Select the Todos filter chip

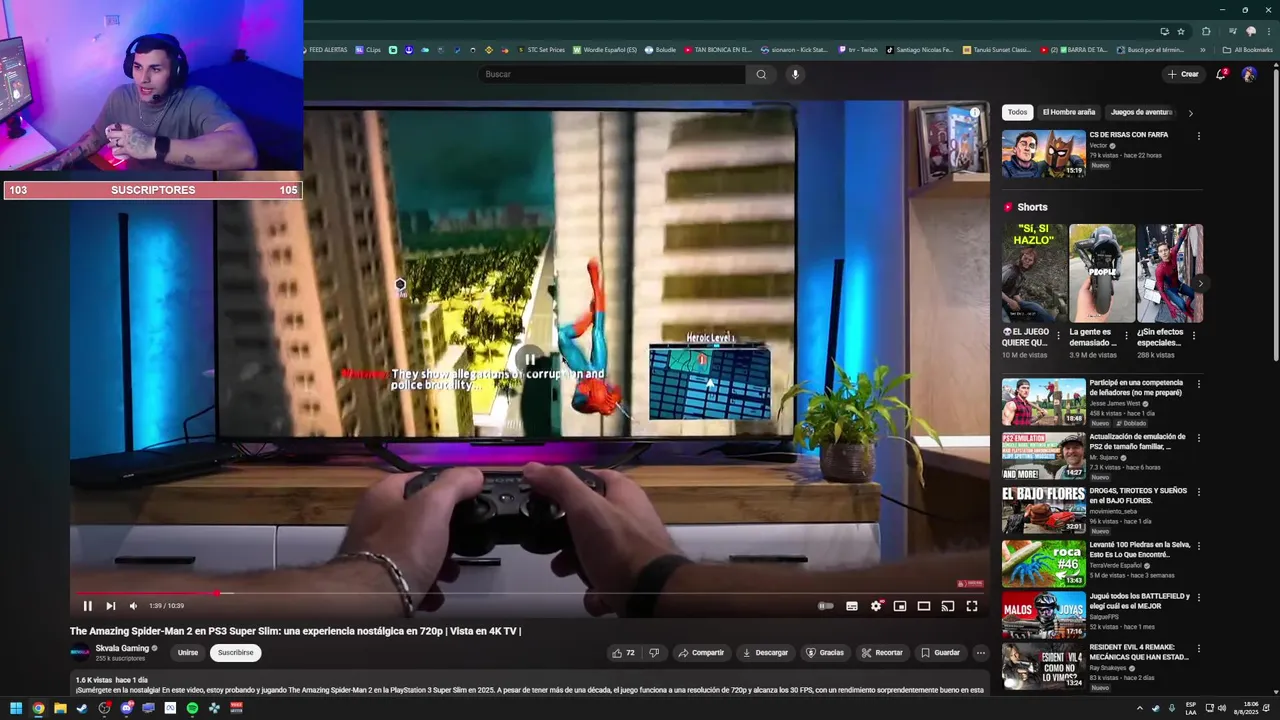[1017, 112]
